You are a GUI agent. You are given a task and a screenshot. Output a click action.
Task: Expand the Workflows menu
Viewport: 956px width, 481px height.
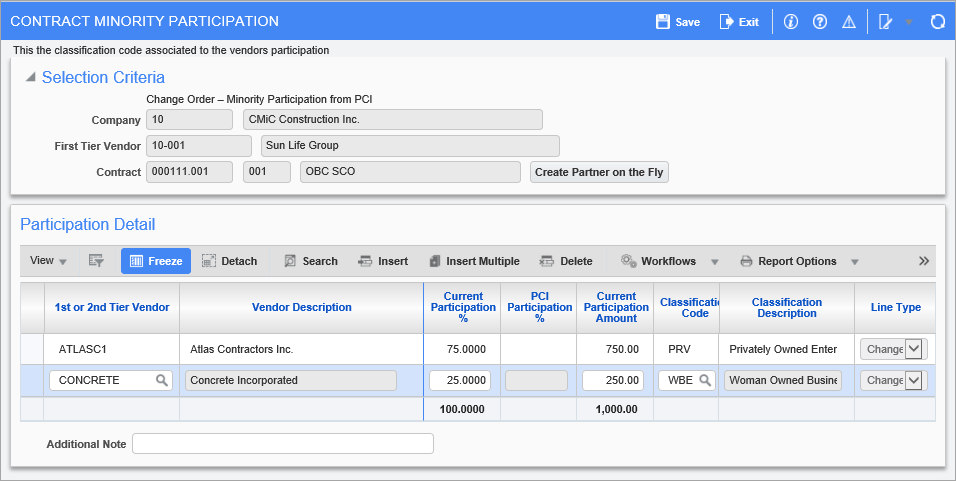(x=669, y=261)
